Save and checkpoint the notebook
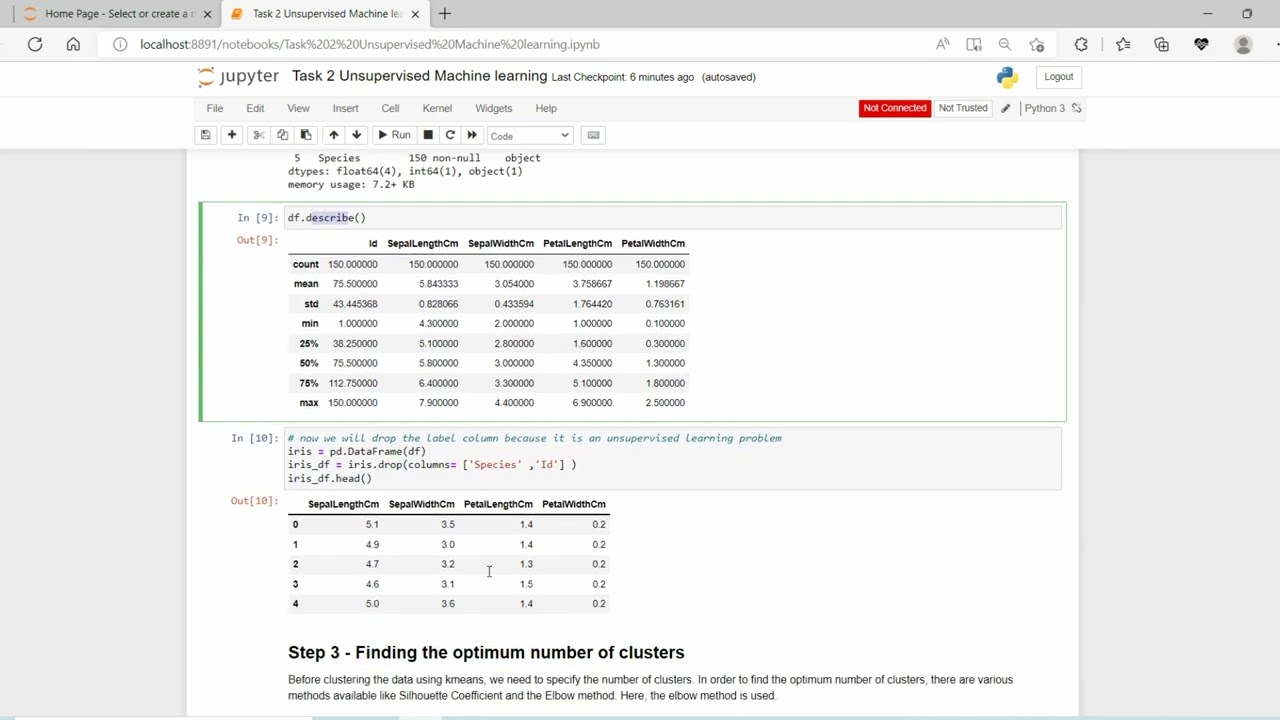 205,135
